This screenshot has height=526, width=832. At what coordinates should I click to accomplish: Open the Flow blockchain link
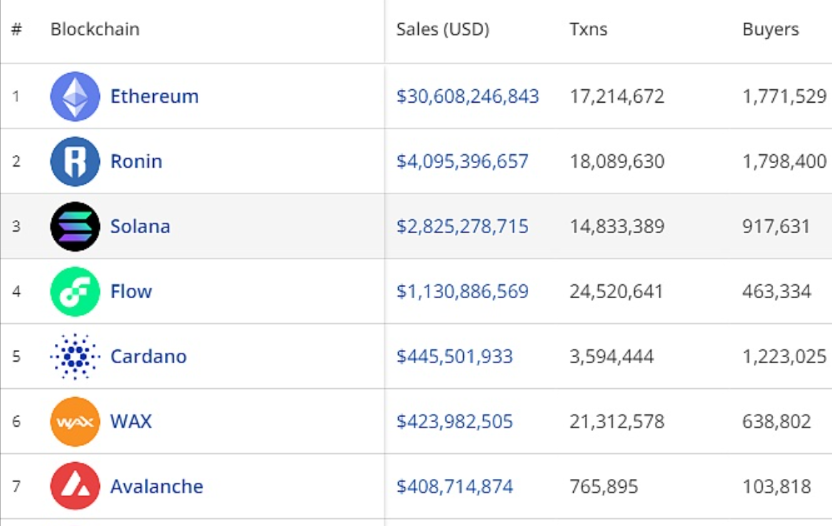(131, 292)
